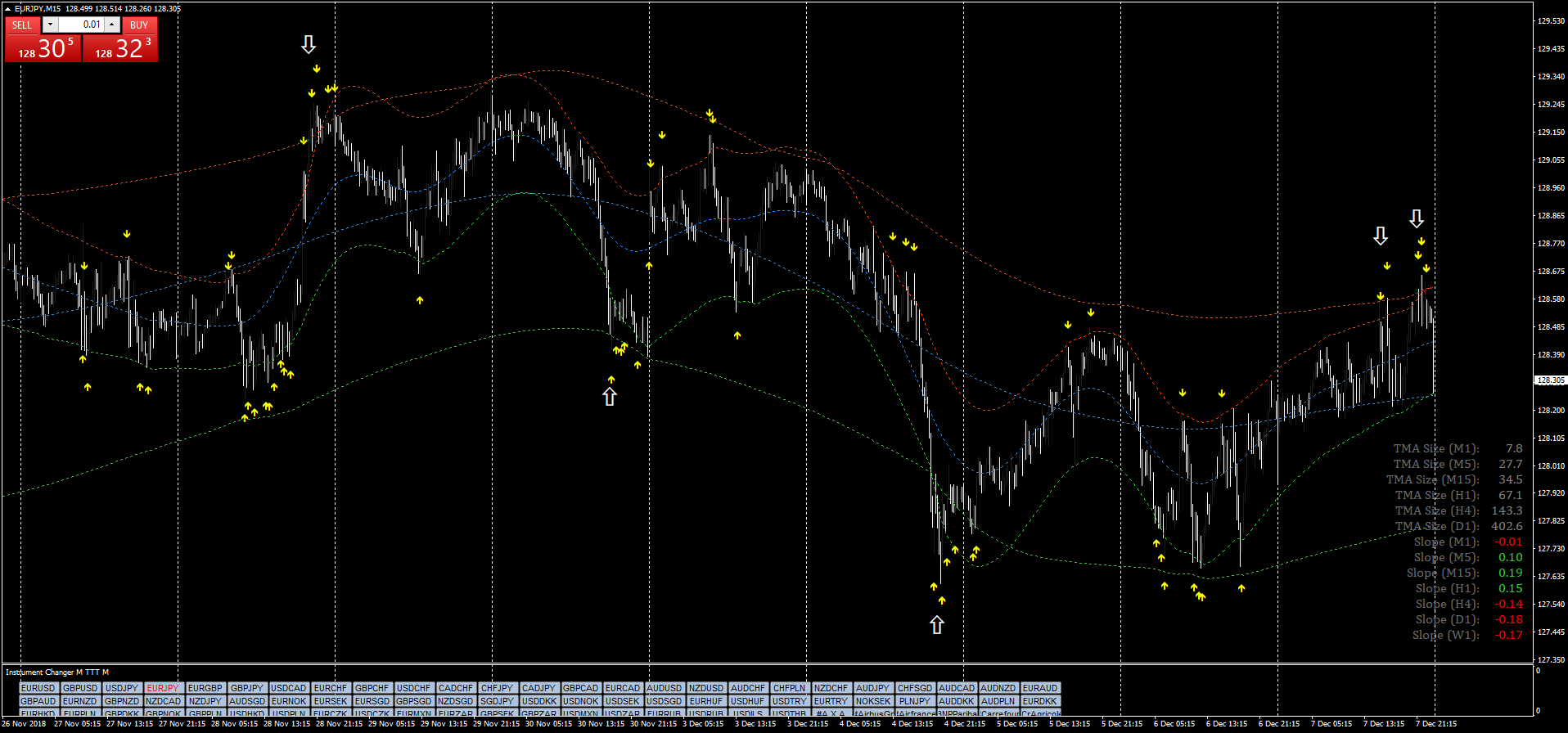1568x733 pixels.
Task: Select the EURCAD button
Action: point(622,688)
